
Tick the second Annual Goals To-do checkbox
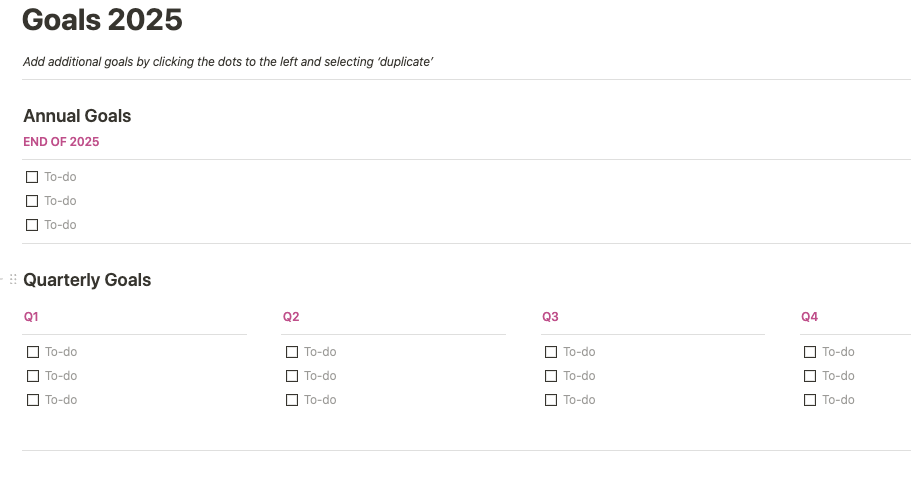[x=32, y=201]
